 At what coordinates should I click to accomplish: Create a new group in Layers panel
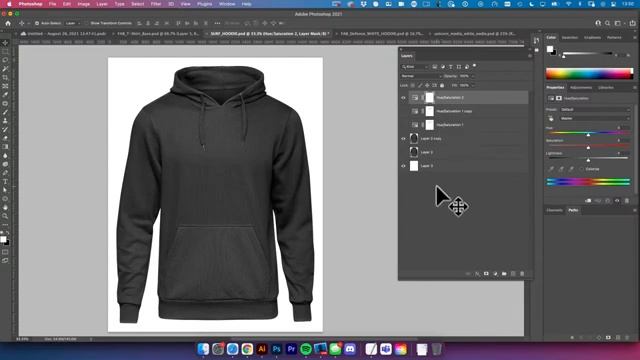504,273
